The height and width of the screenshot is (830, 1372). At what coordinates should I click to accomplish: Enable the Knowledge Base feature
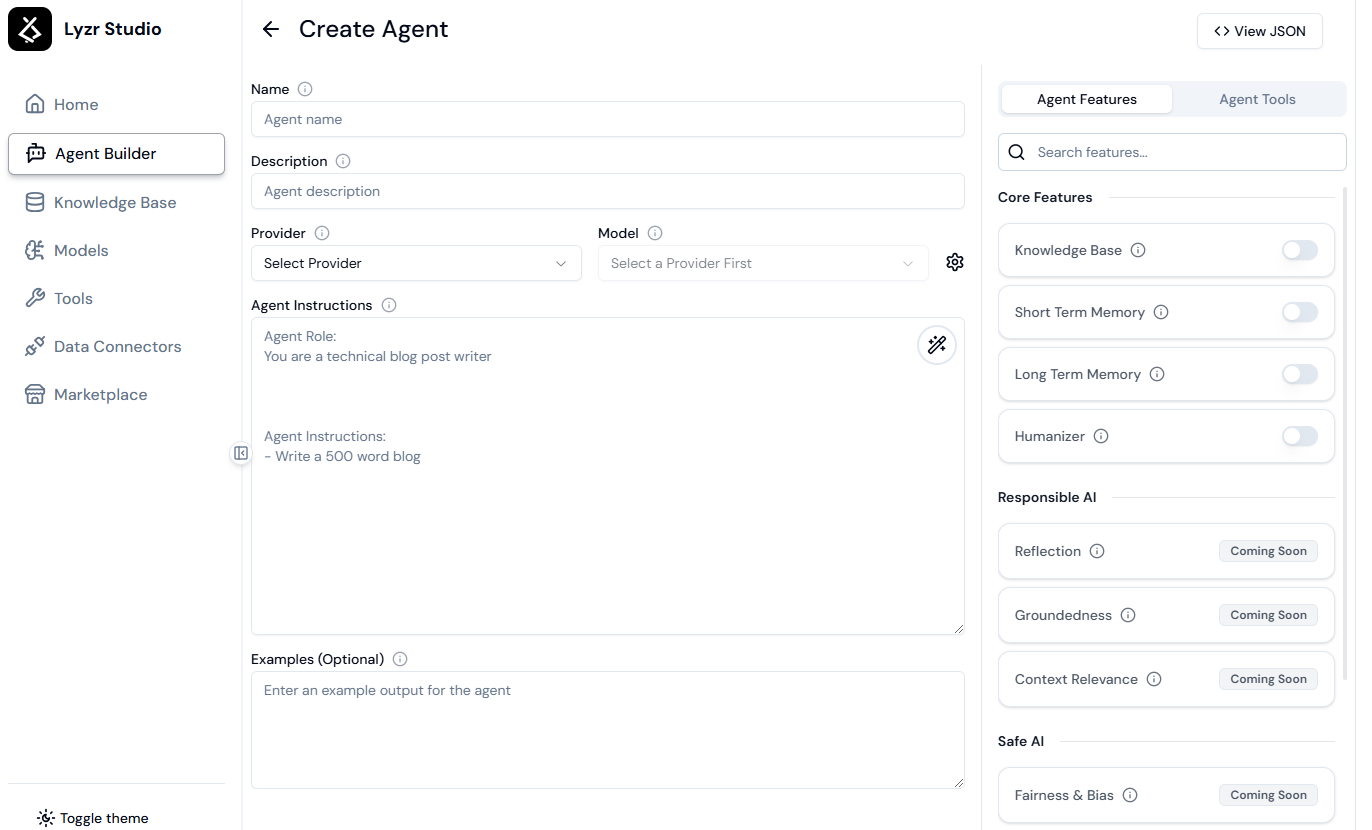click(1299, 250)
